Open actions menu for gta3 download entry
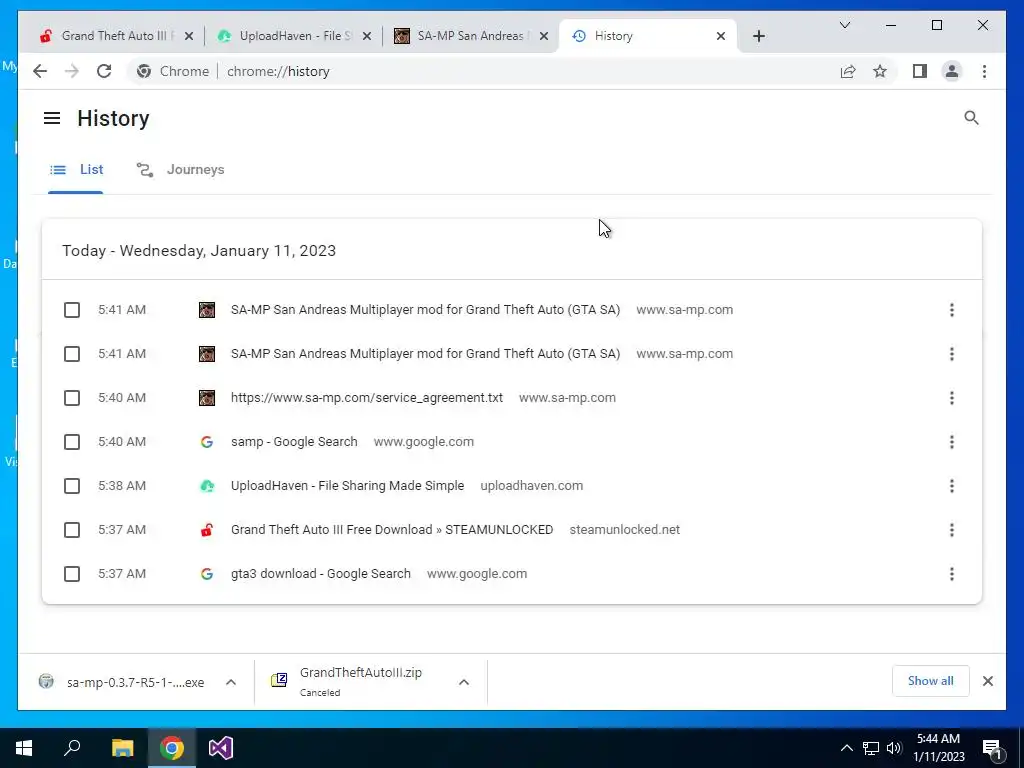This screenshot has width=1024, height=768. tap(952, 574)
